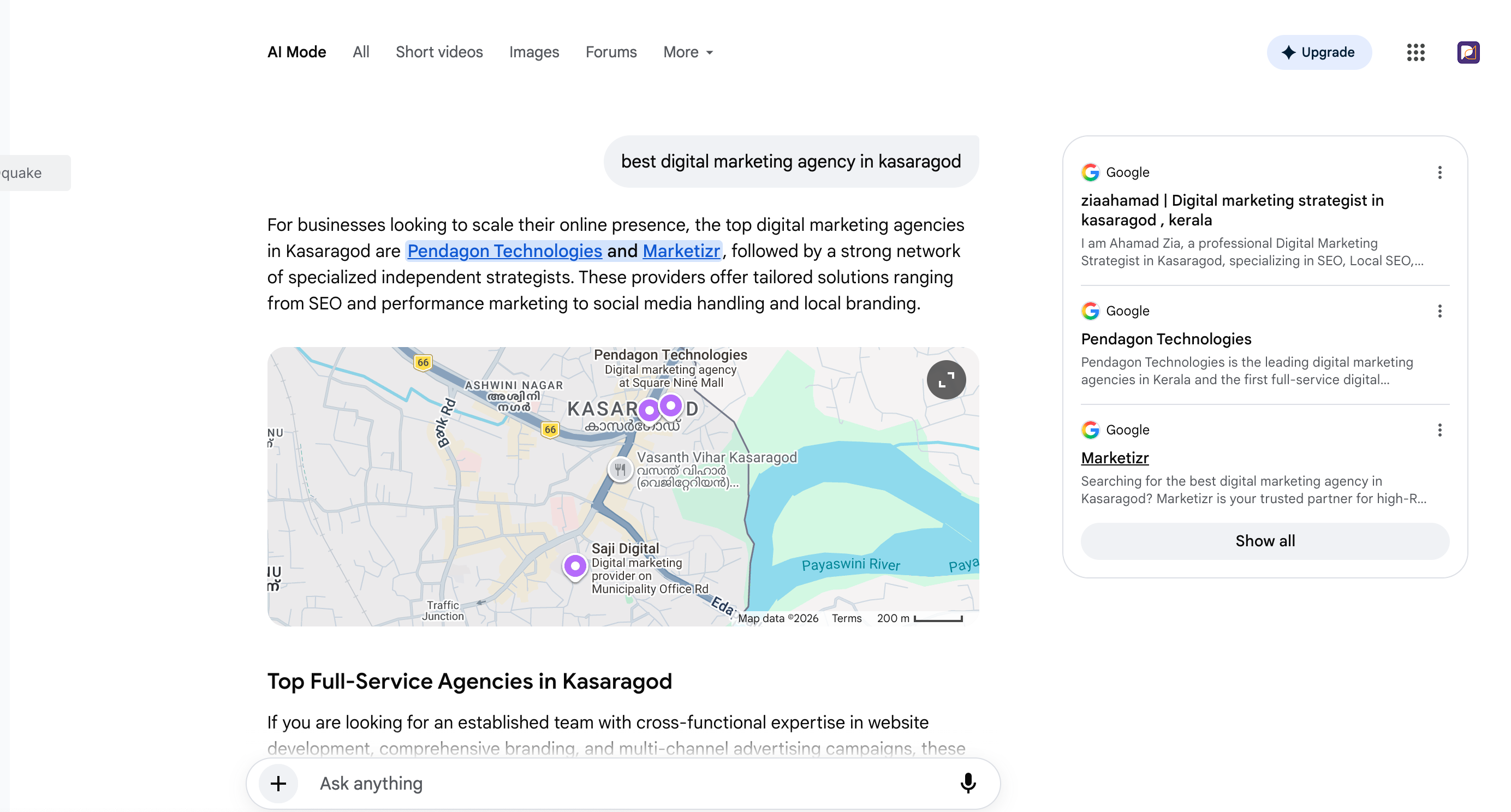Select the Saji Digital map pin

point(575,566)
